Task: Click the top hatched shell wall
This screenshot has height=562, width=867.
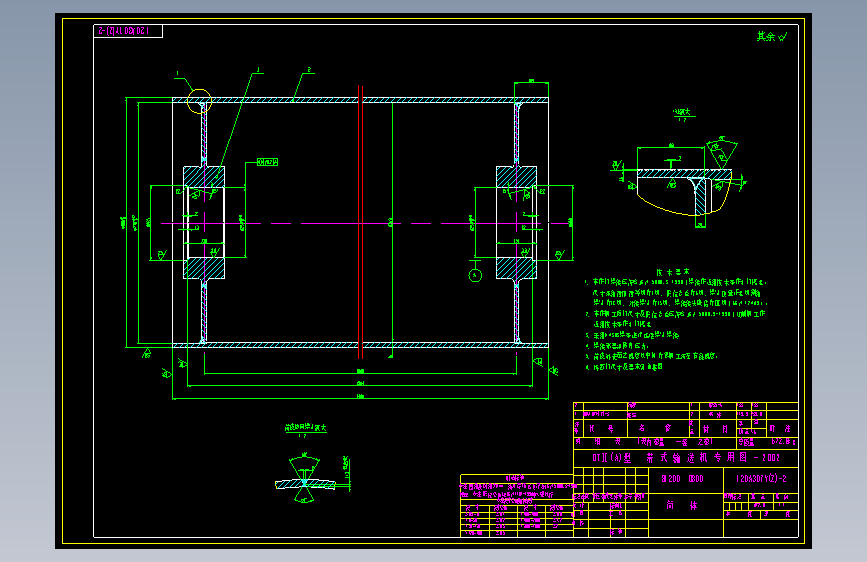Action: pyautogui.click(x=361, y=100)
